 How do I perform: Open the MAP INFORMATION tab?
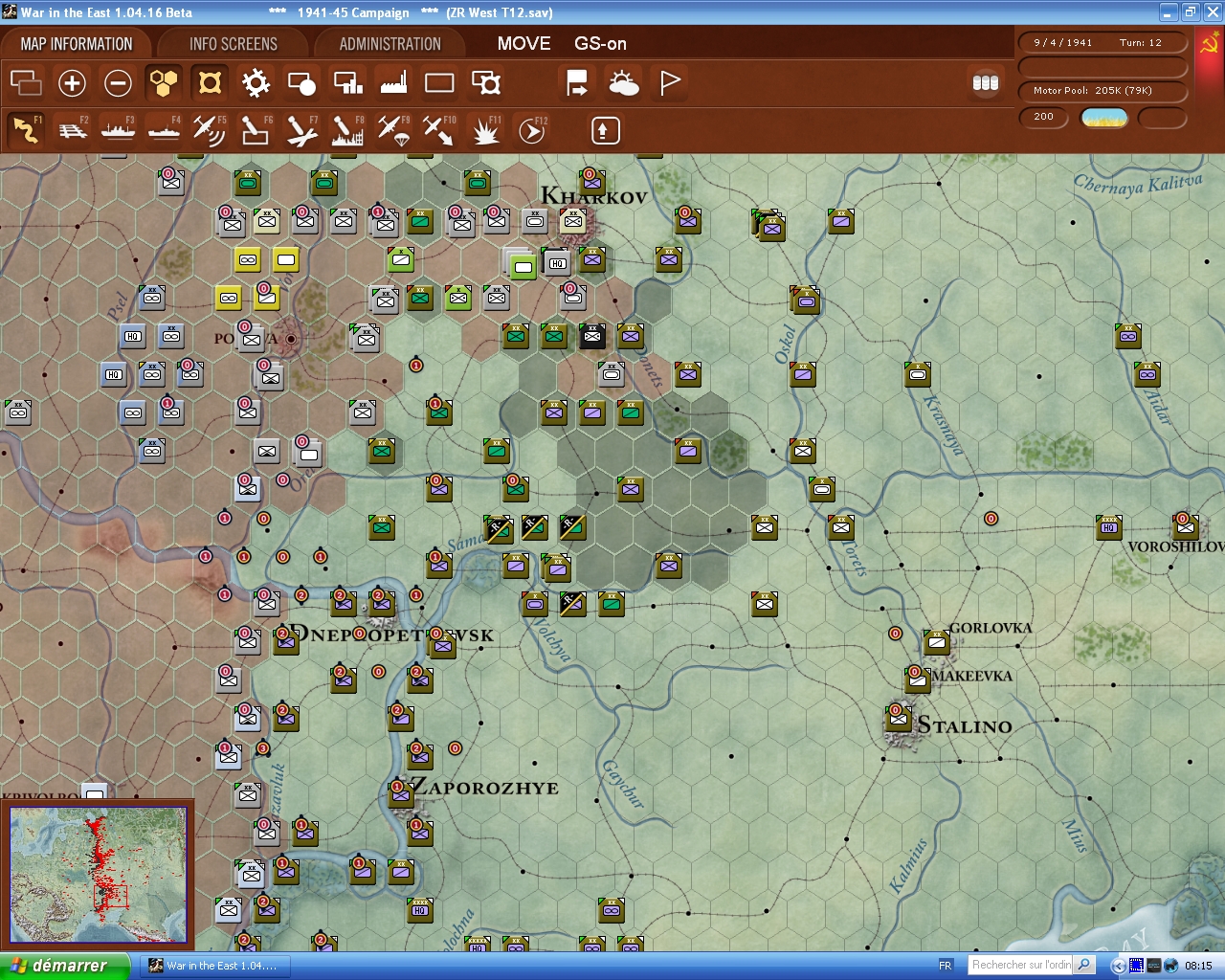tap(77, 44)
